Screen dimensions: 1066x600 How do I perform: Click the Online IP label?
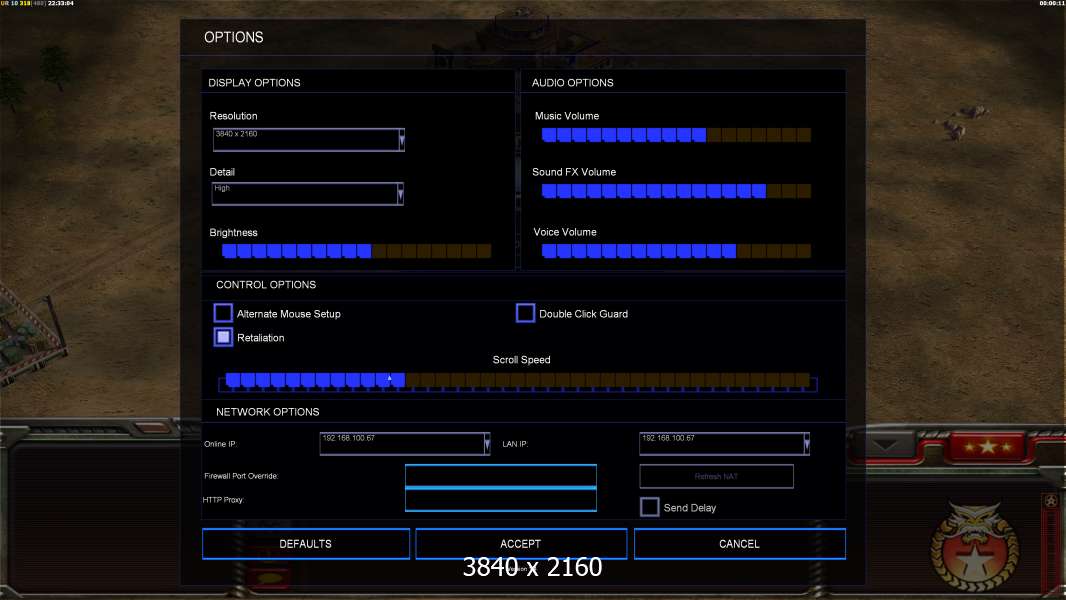(x=220, y=444)
